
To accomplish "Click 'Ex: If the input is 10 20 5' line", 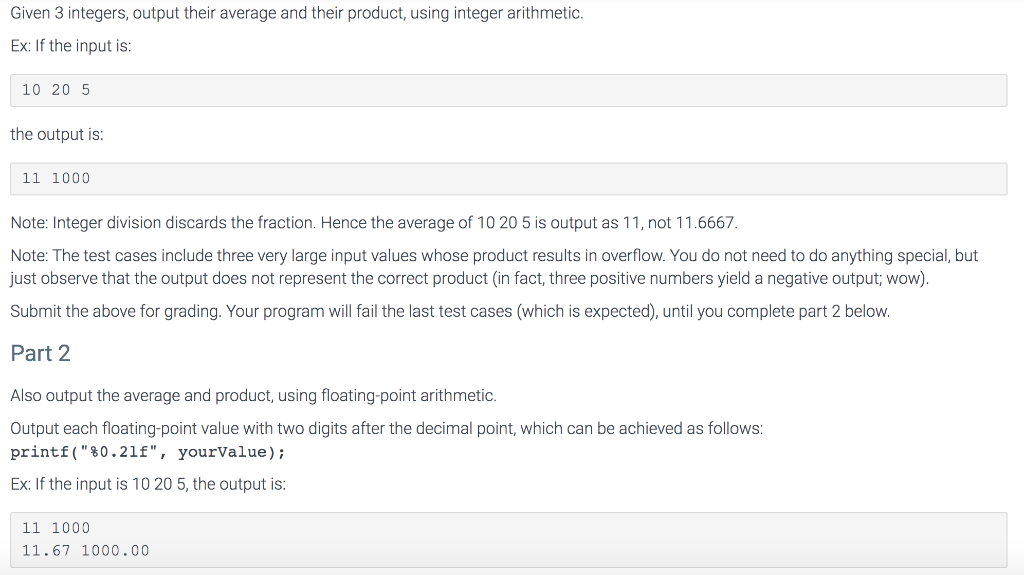I will pyautogui.click(x=148, y=484).
